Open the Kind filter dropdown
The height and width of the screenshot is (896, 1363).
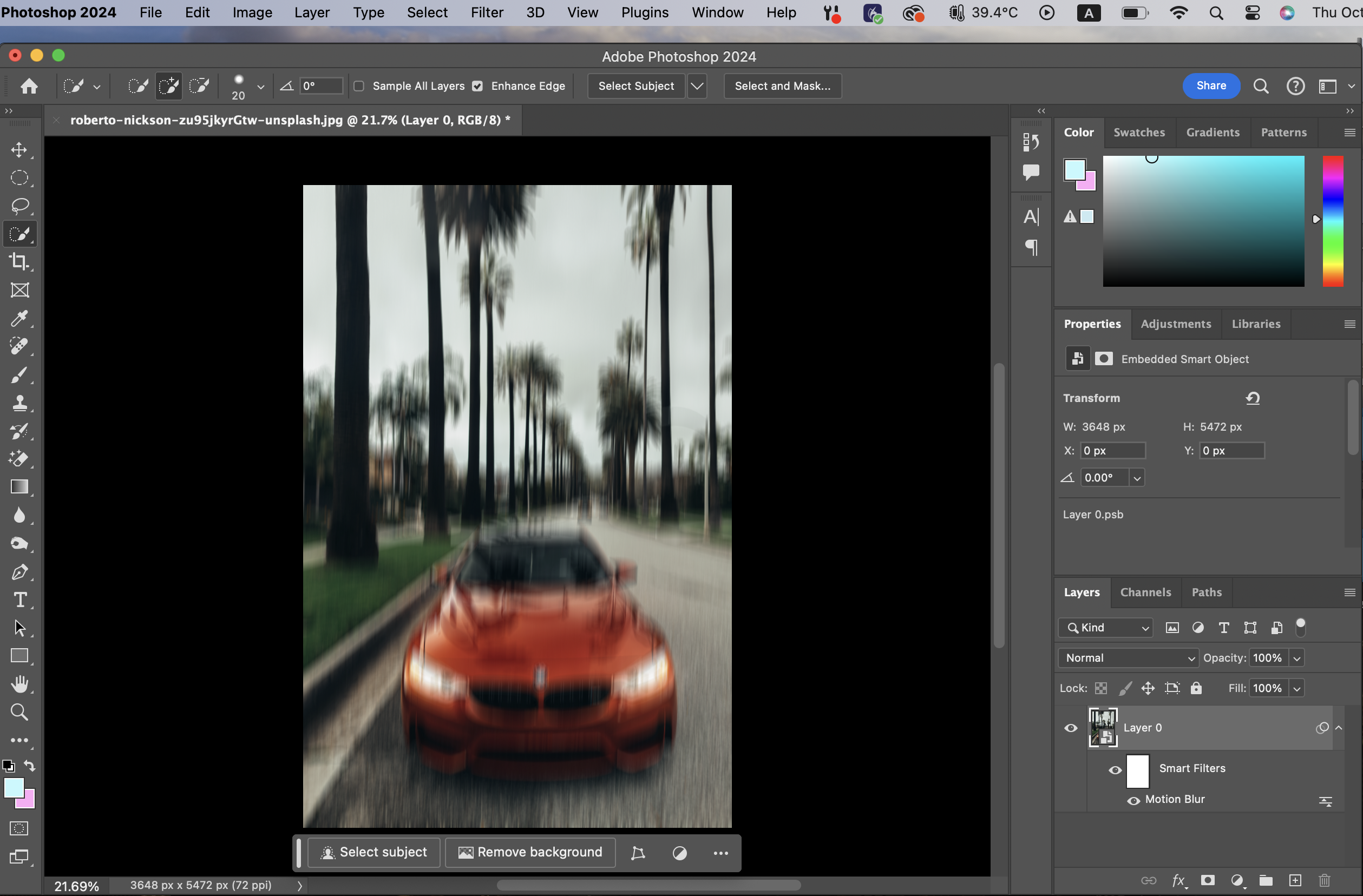point(1106,628)
